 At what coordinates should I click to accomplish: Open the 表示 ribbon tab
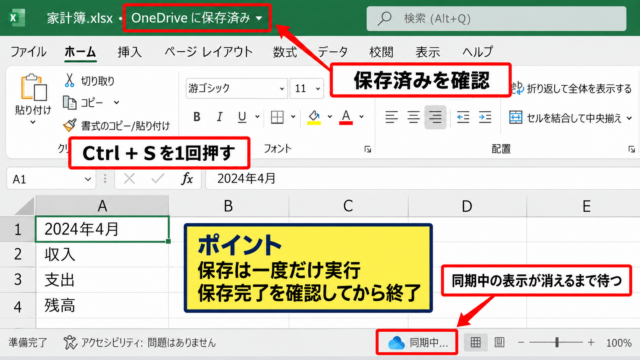point(427,52)
